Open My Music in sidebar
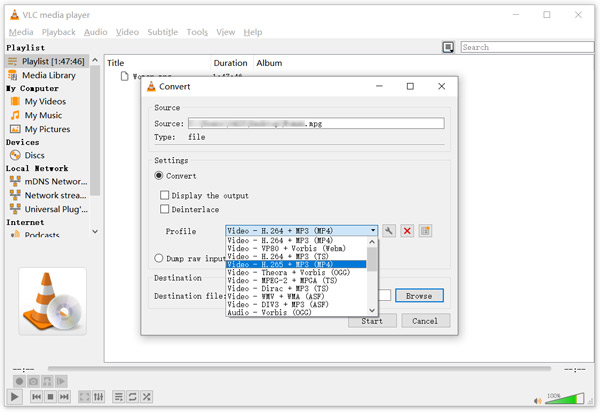The height and width of the screenshot is (412, 600). point(43,115)
